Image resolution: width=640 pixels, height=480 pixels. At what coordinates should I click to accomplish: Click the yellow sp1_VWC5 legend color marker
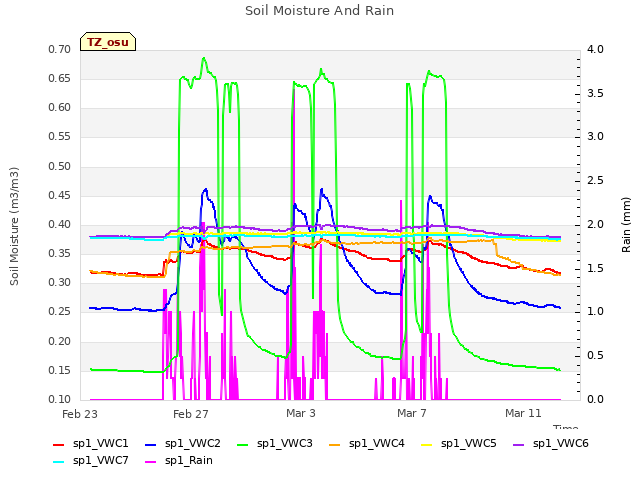[427, 444]
